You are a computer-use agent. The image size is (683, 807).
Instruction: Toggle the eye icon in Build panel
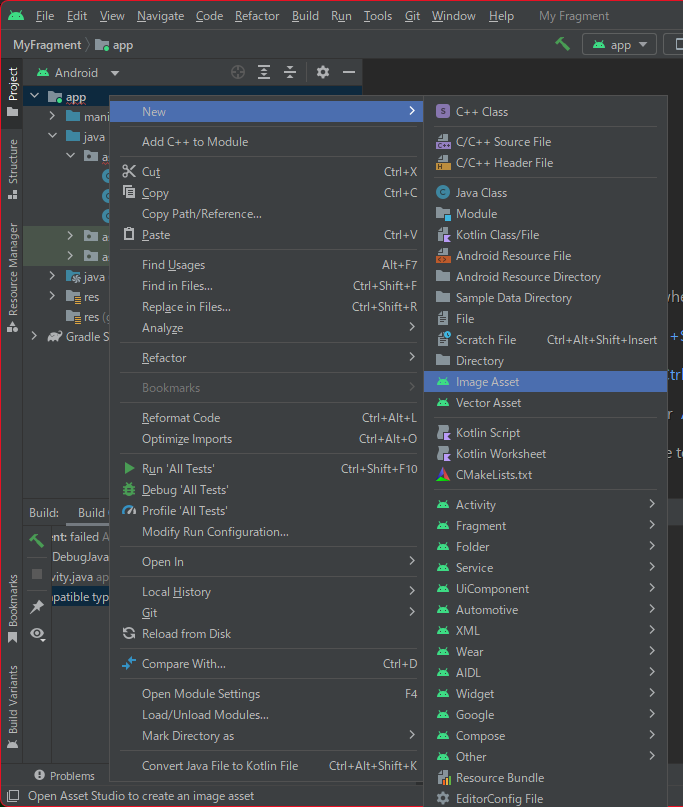37,633
